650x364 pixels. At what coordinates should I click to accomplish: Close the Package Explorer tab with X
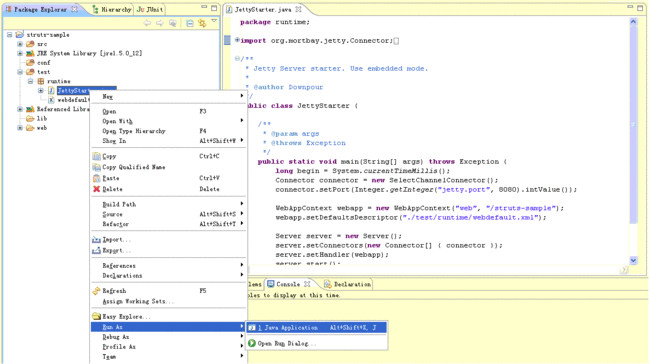(x=74, y=9)
